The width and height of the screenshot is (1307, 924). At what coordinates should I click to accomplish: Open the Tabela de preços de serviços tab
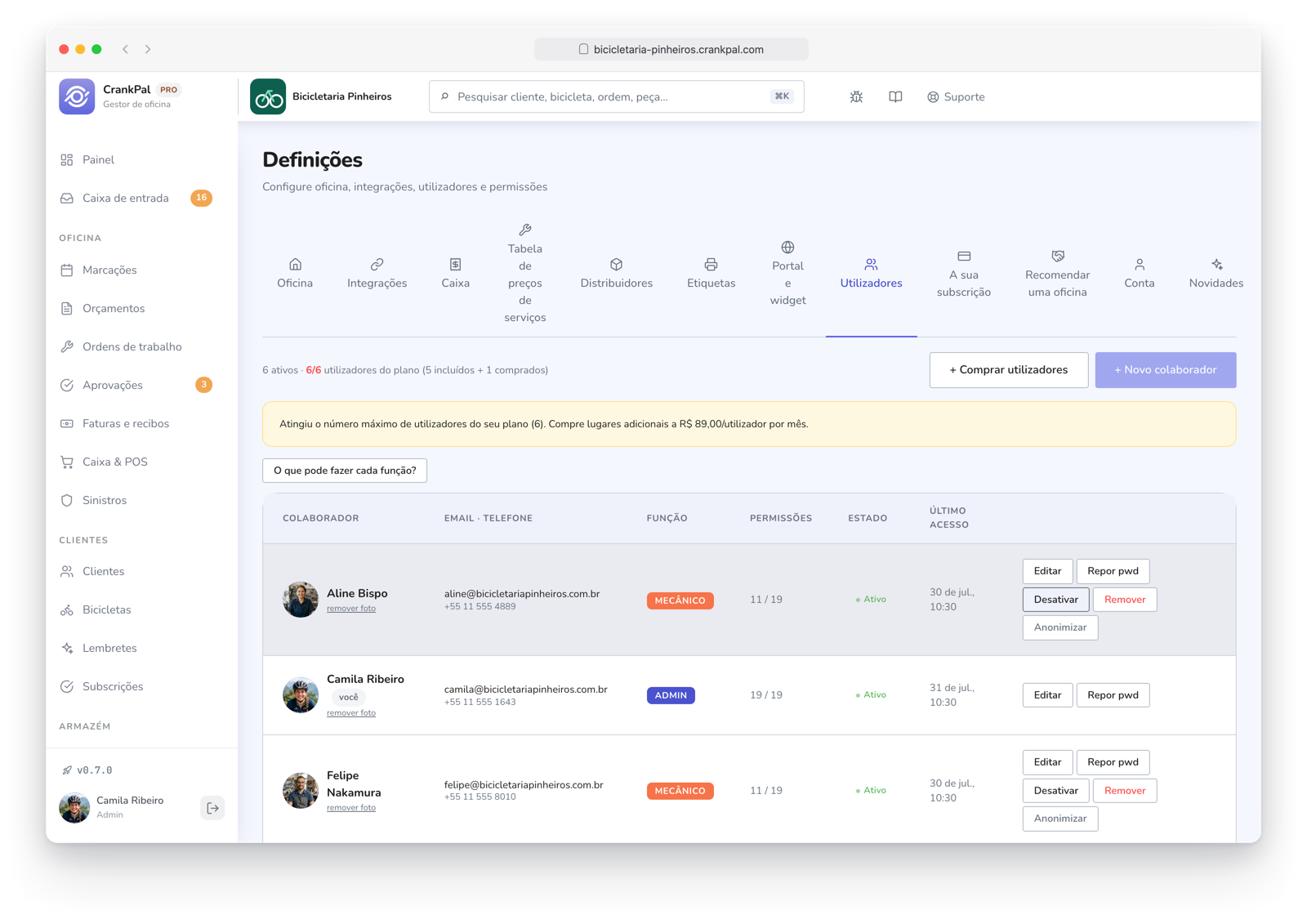tap(525, 274)
